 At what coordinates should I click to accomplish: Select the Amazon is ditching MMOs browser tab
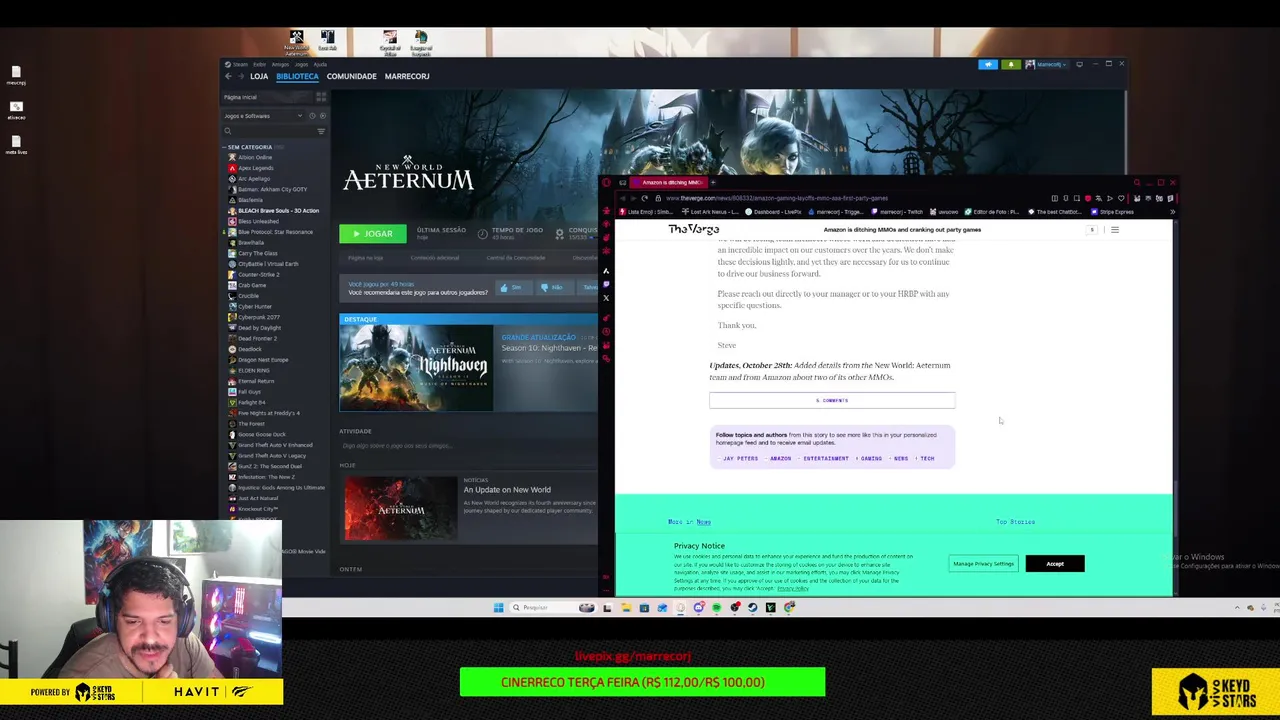668,183
